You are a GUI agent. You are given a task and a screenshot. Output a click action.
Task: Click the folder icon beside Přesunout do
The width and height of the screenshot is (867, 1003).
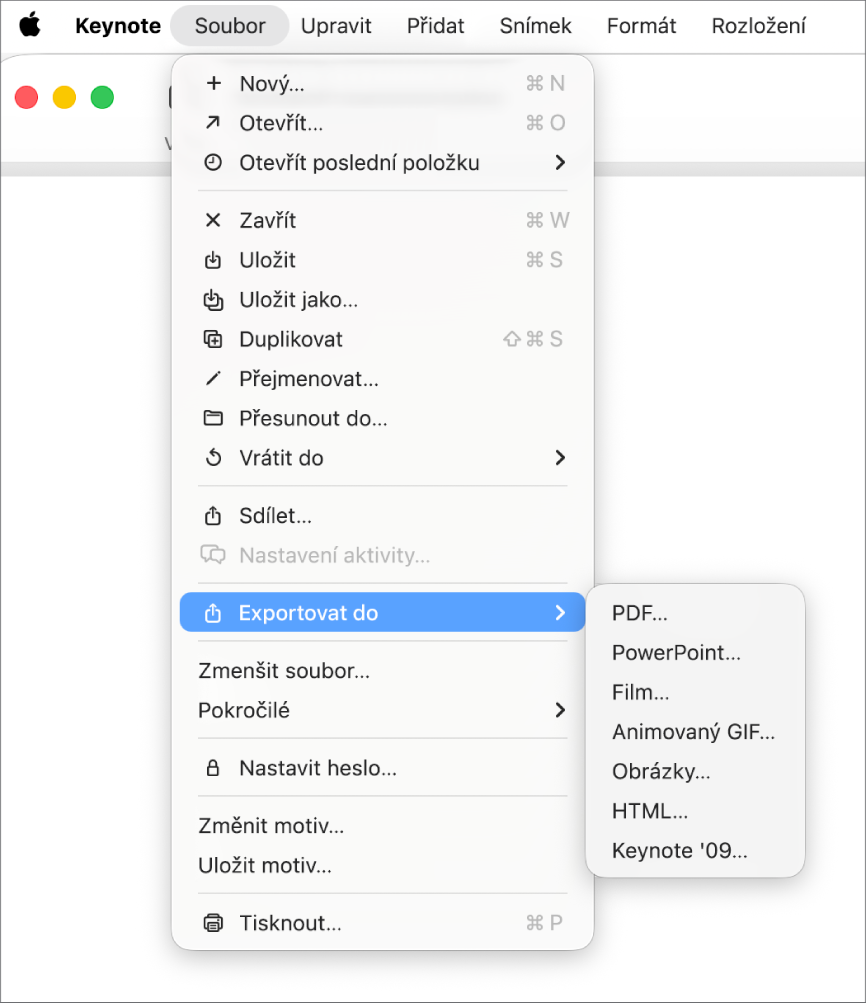pyautogui.click(x=213, y=418)
